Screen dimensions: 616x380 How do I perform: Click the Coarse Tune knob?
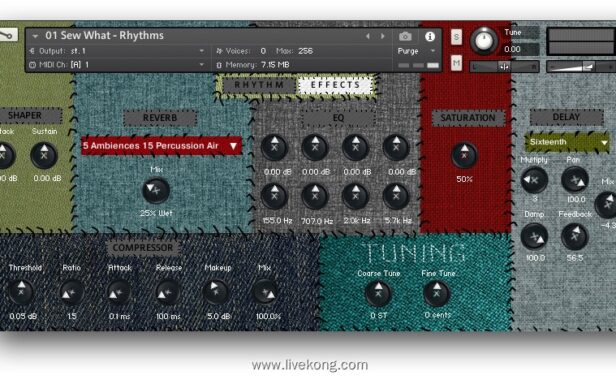[378, 294]
